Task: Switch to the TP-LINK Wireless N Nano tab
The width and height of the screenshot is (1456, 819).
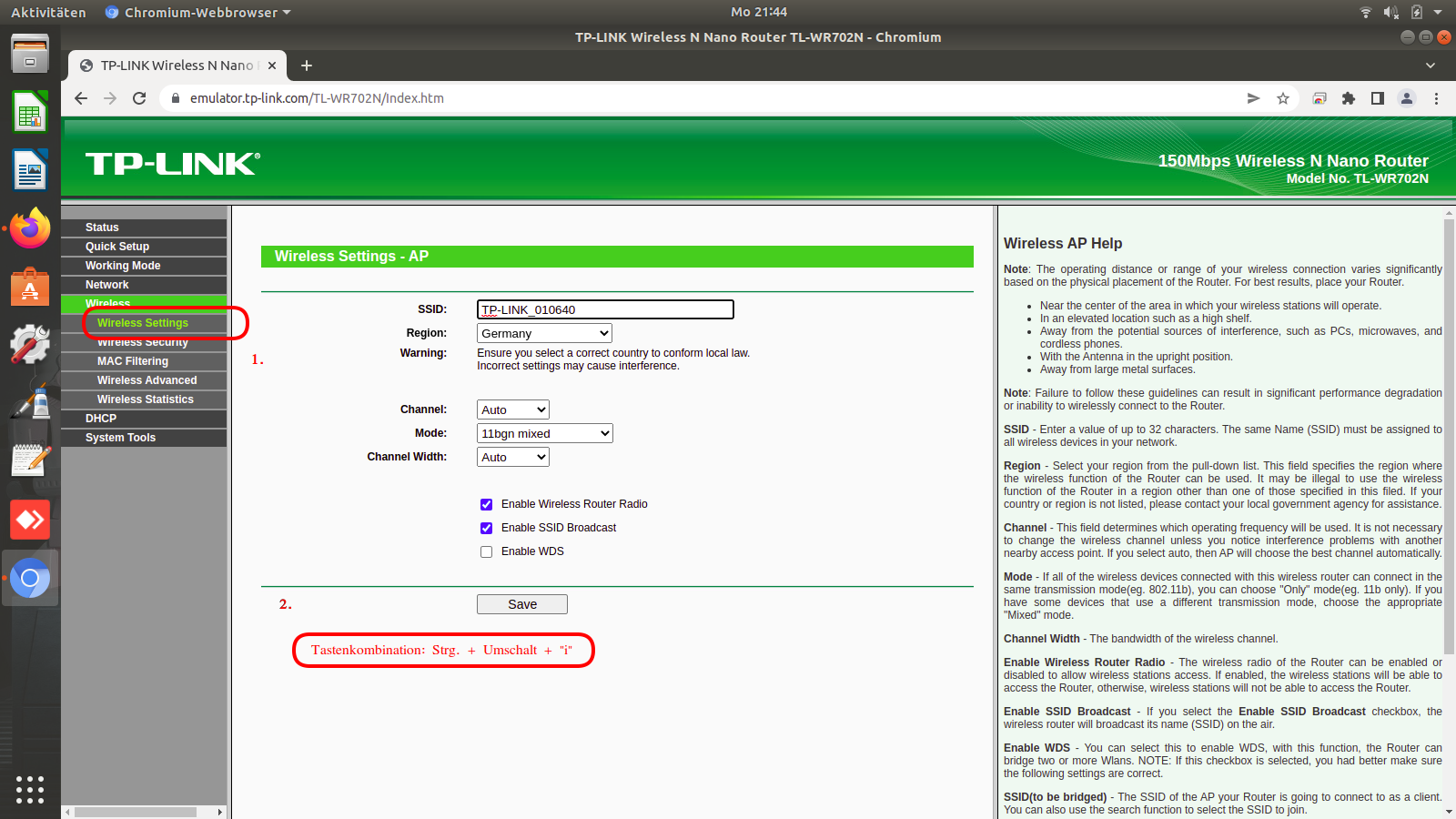Action: pos(177,66)
